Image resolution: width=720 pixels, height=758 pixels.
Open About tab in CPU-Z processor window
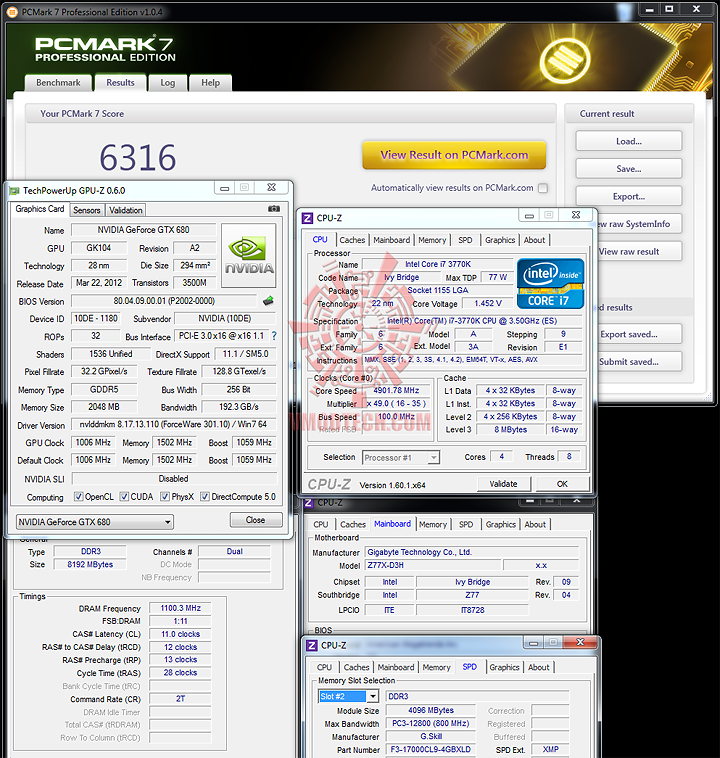[534, 240]
